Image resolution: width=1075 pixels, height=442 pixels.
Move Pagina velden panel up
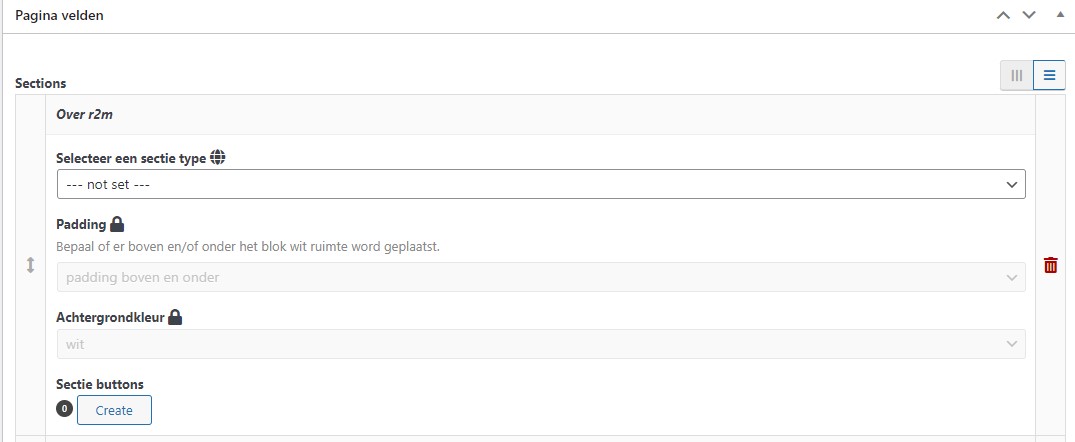(1003, 15)
